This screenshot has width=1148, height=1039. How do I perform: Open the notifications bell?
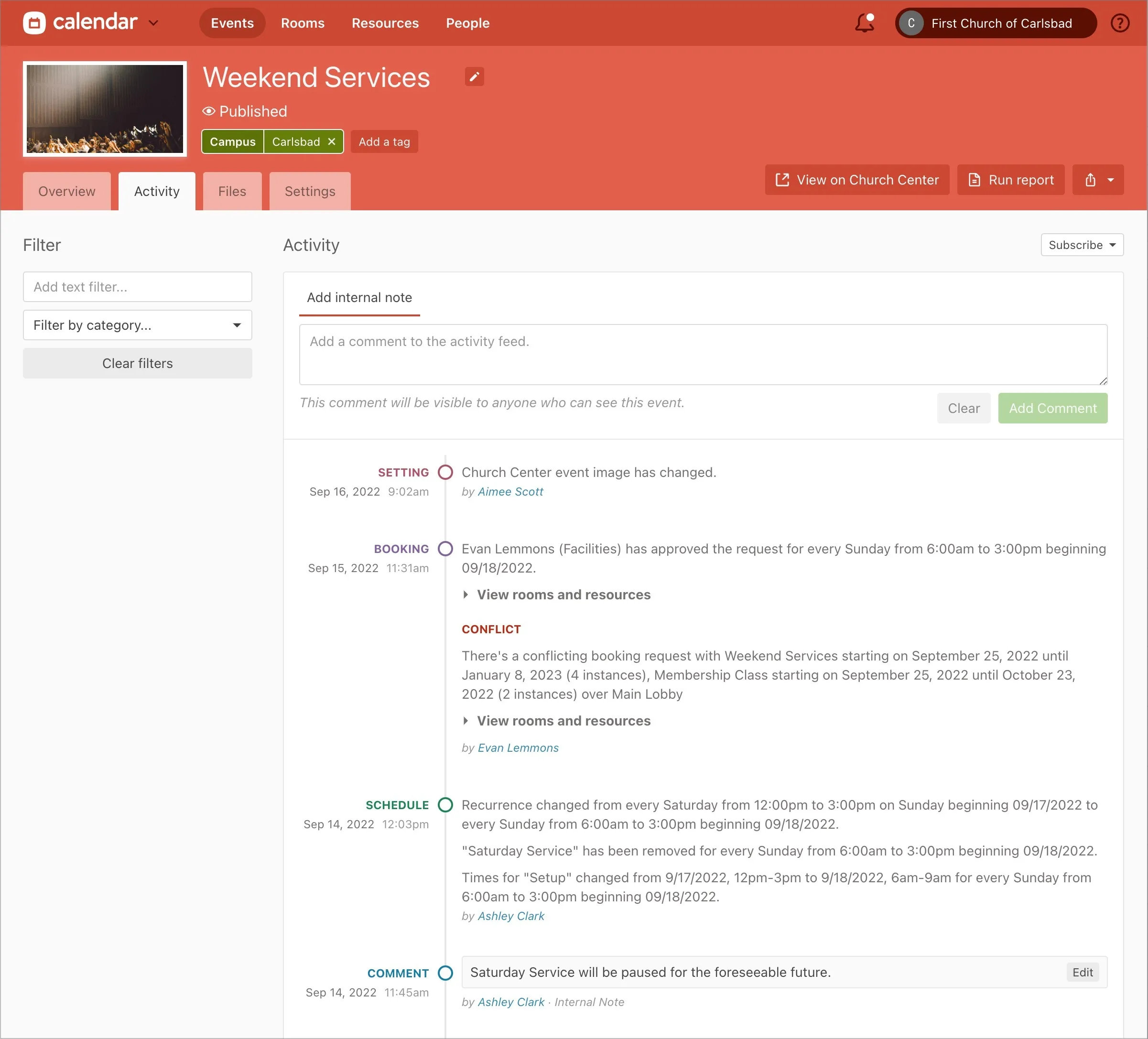pyautogui.click(x=864, y=23)
